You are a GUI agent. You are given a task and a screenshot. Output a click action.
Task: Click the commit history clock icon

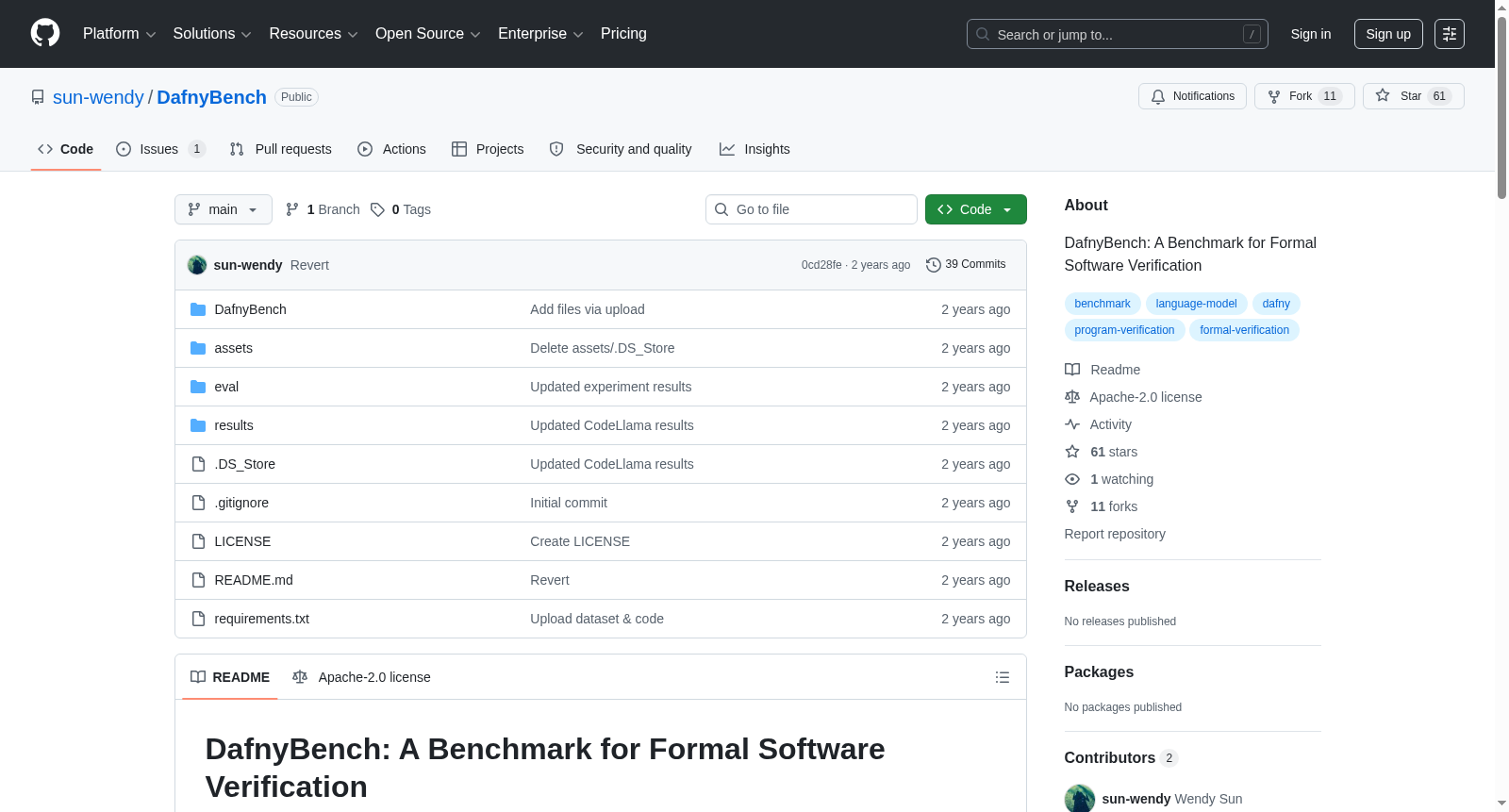934,265
